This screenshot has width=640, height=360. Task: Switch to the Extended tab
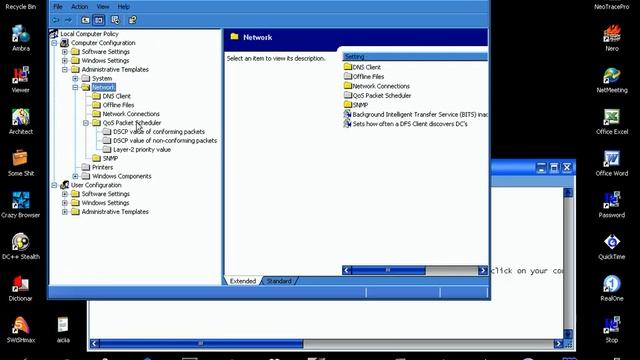coord(243,281)
